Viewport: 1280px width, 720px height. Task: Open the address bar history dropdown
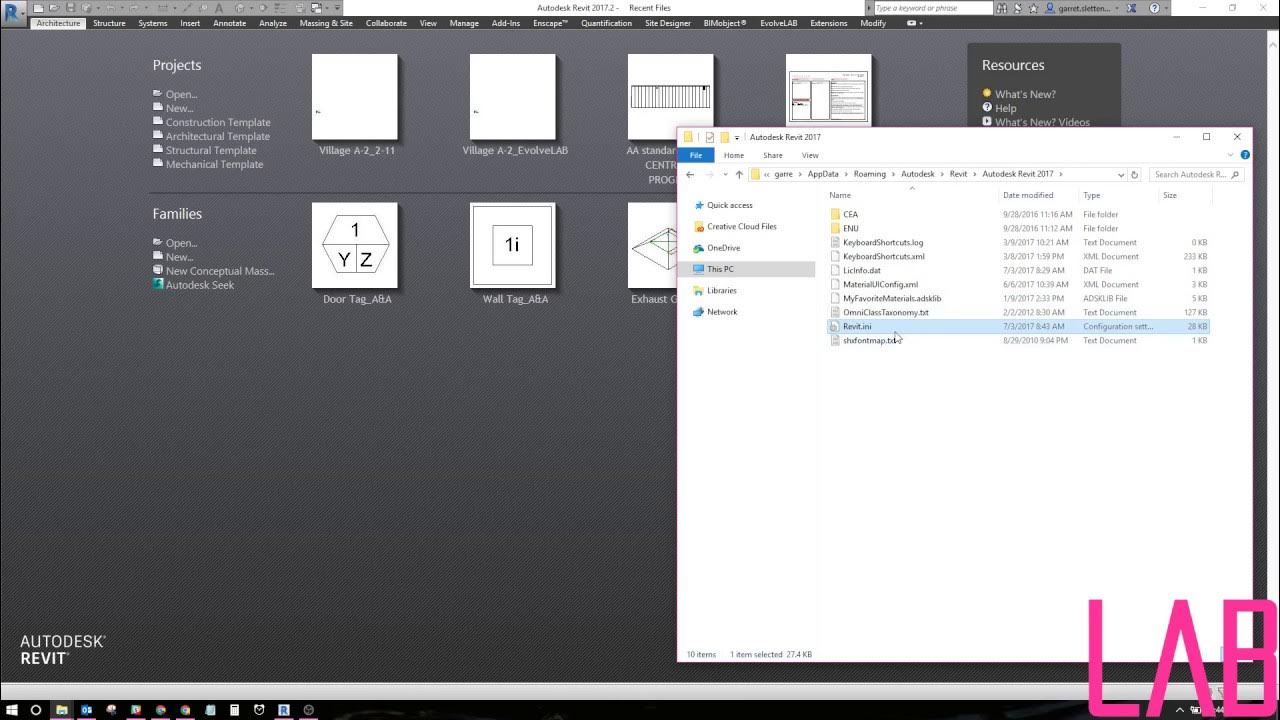coord(1120,174)
